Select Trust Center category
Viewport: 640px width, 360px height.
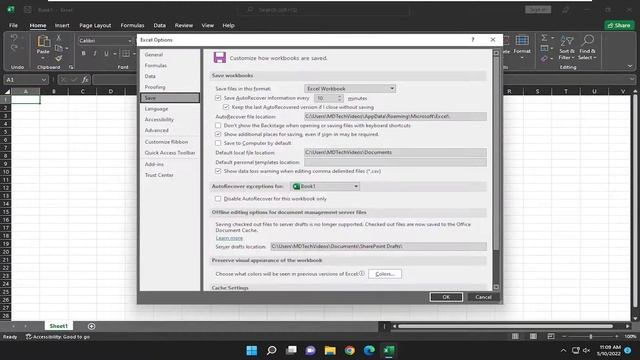[159, 175]
